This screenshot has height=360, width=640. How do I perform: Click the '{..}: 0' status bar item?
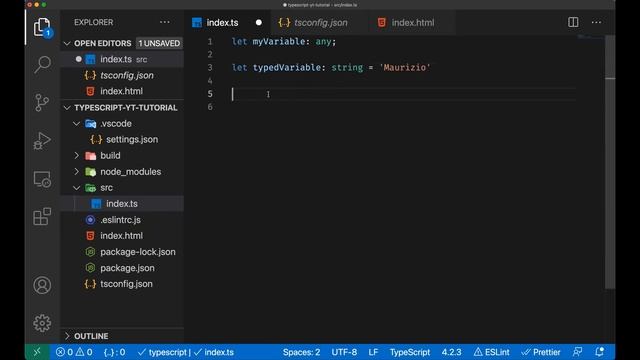coord(114,352)
